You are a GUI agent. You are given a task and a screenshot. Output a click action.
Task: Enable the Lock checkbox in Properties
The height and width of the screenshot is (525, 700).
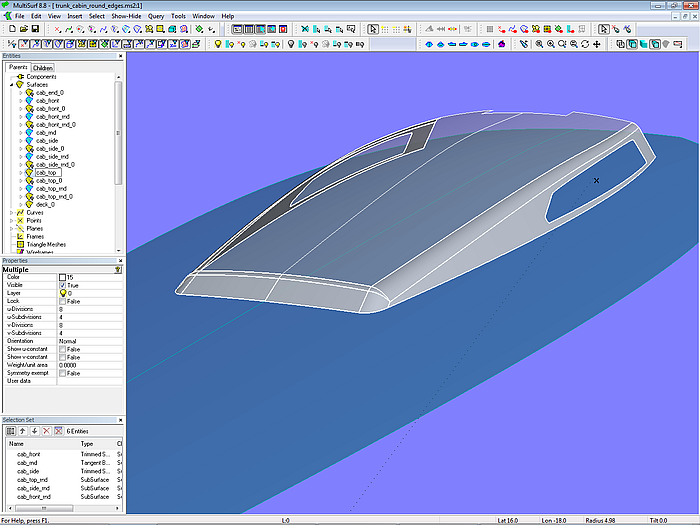63,301
